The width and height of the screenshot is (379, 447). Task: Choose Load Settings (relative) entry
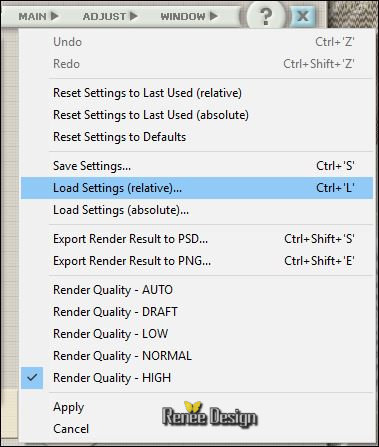pyautogui.click(x=197, y=188)
